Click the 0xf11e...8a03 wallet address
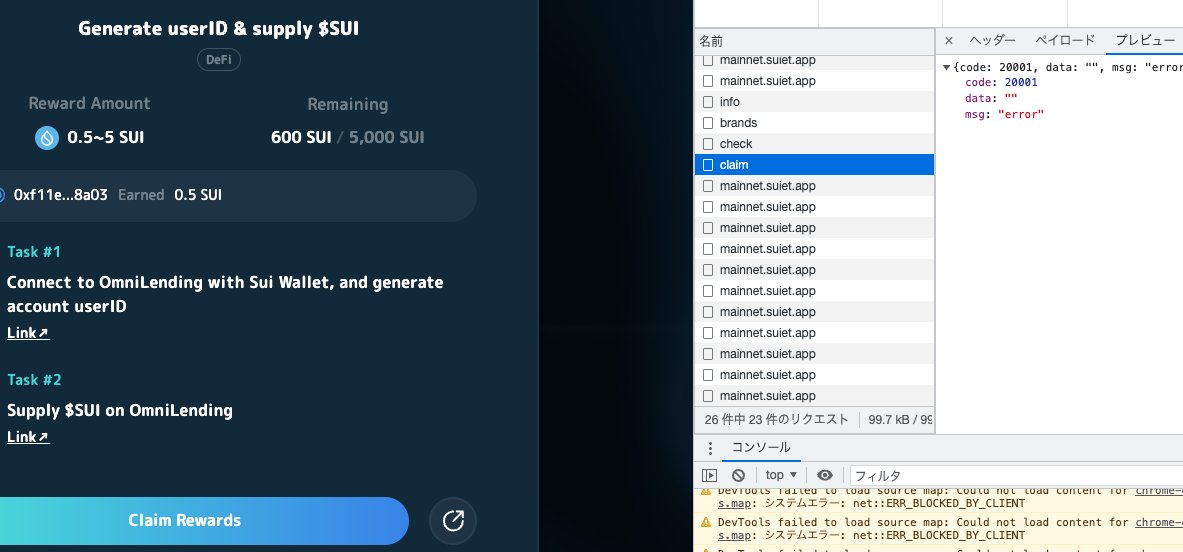1183x552 pixels. click(x=60, y=195)
